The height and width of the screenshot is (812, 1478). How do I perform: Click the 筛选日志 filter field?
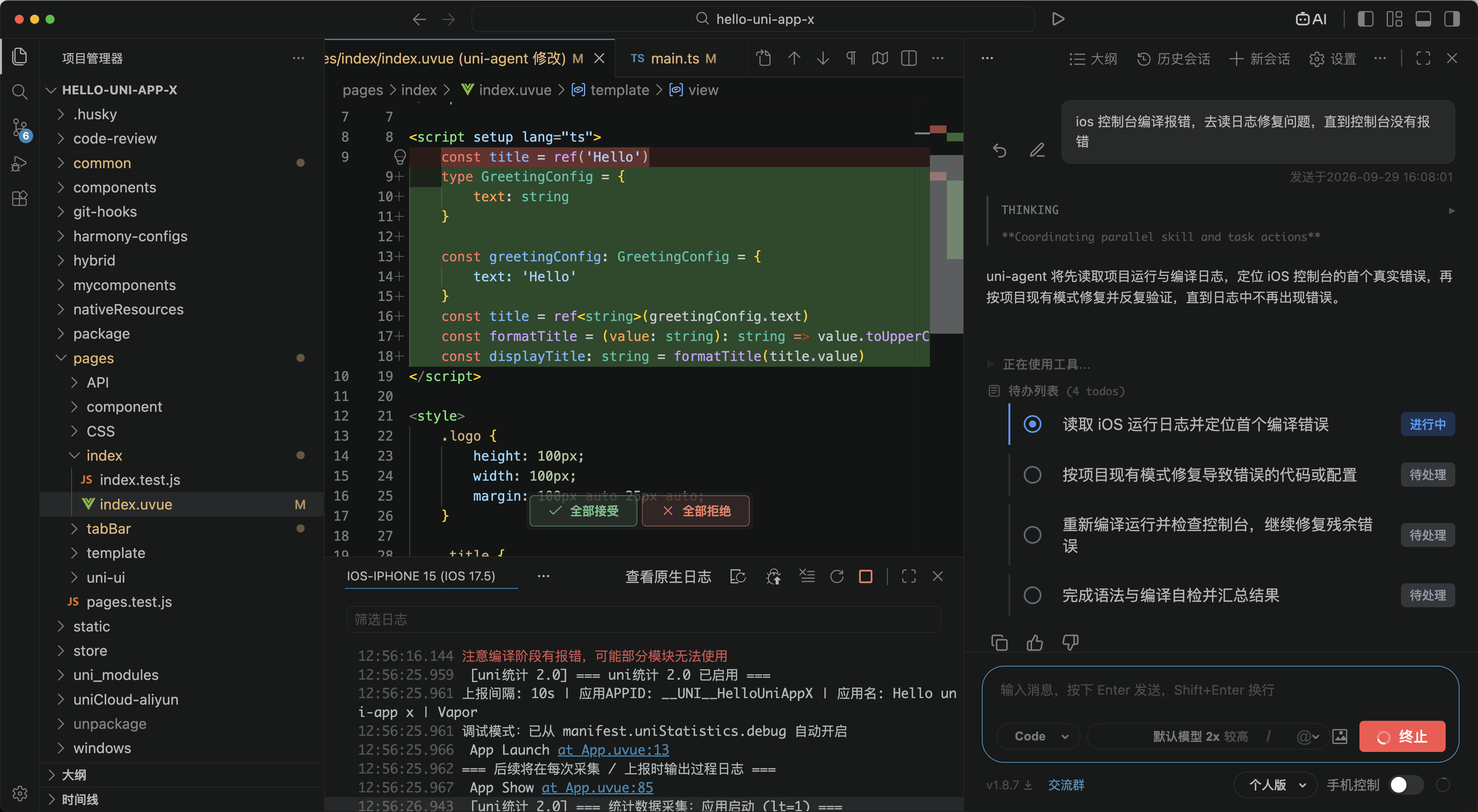[643, 620]
